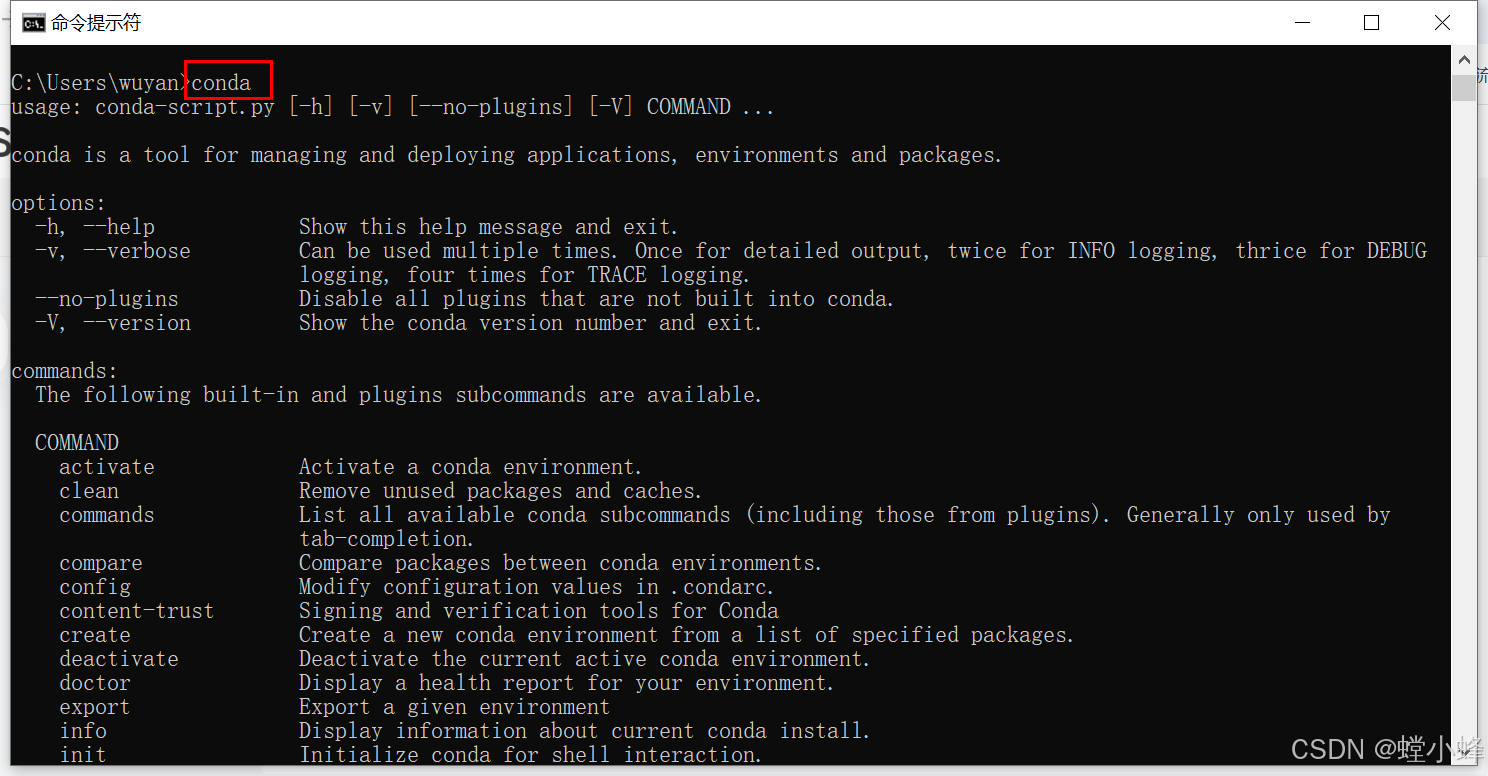The width and height of the screenshot is (1488, 776).
Task: Click the 'COMMAND' subheading in list
Action: pos(77,443)
